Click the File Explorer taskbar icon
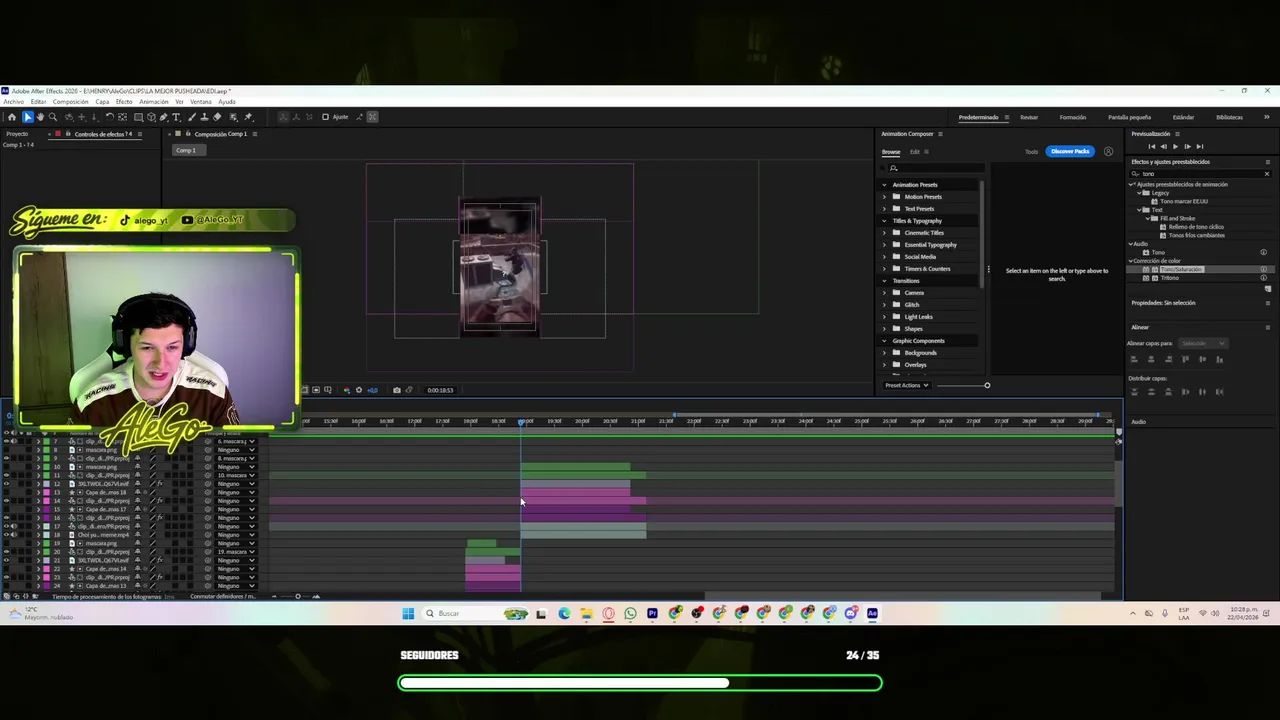Viewport: 1280px width, 720px height. (x=586, y=613)
